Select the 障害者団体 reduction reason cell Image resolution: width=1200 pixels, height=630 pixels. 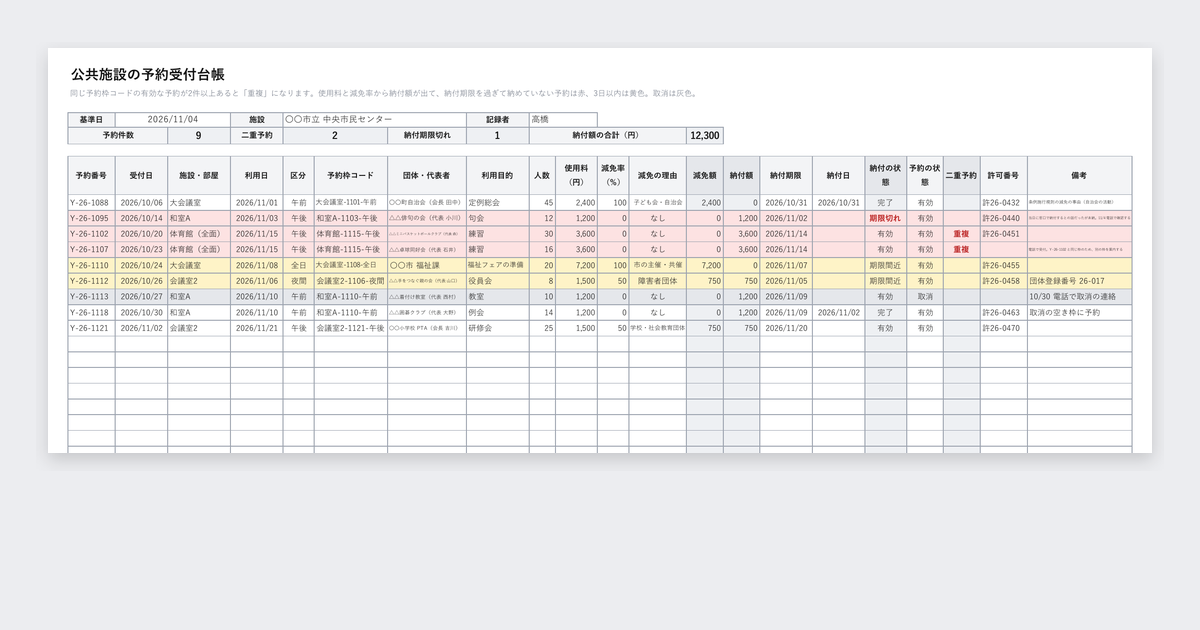[x=657, y=281]
